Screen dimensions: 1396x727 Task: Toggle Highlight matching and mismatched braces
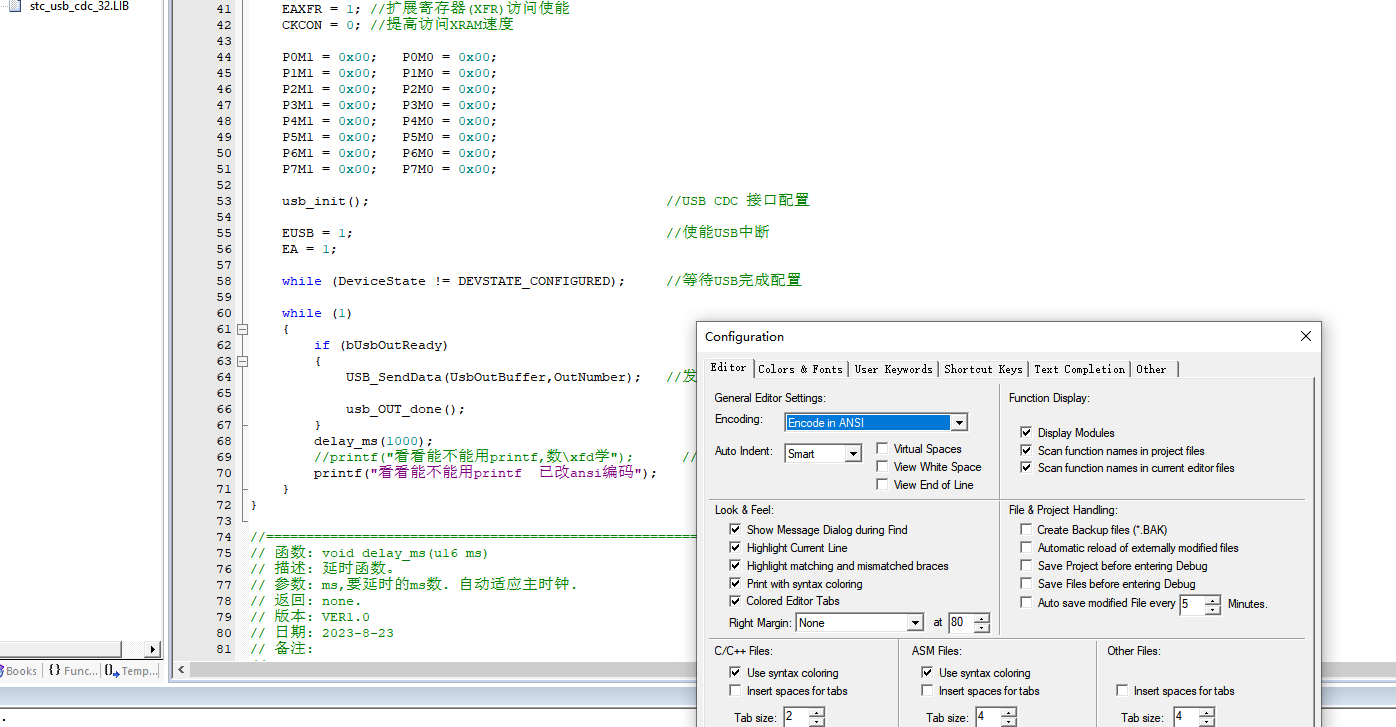point(736,566)
